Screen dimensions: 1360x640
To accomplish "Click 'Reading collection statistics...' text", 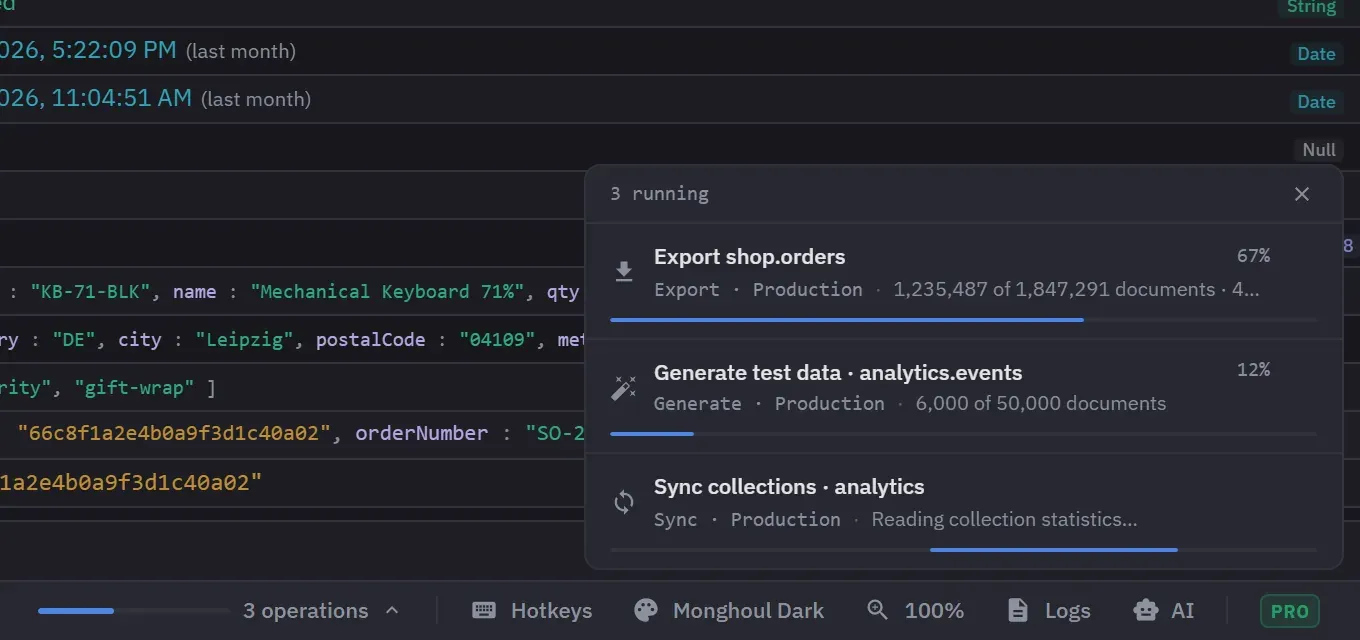I will point(1004,519).
